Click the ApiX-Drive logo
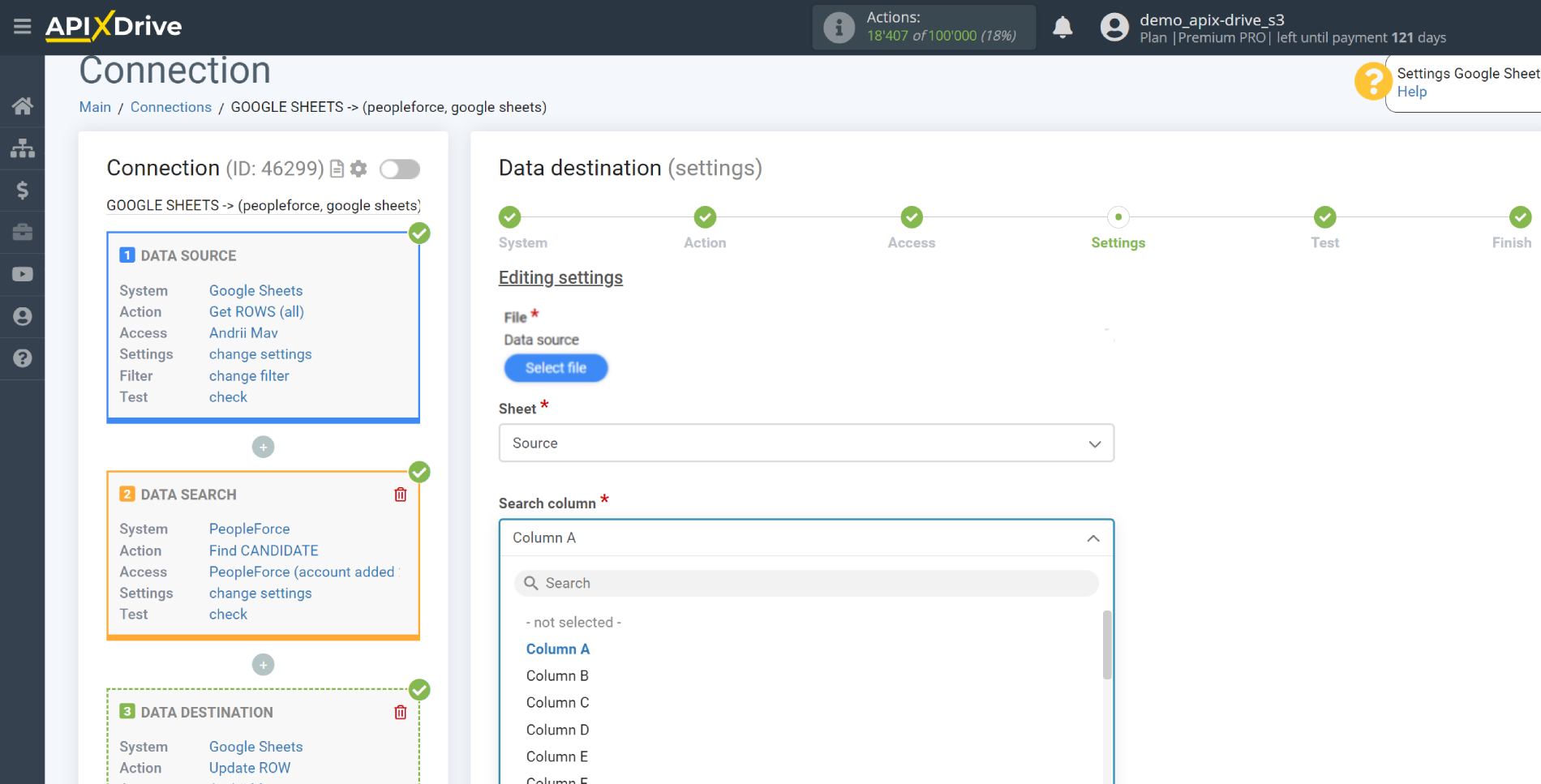This screenshot has width=1541, height=784. 114,26
